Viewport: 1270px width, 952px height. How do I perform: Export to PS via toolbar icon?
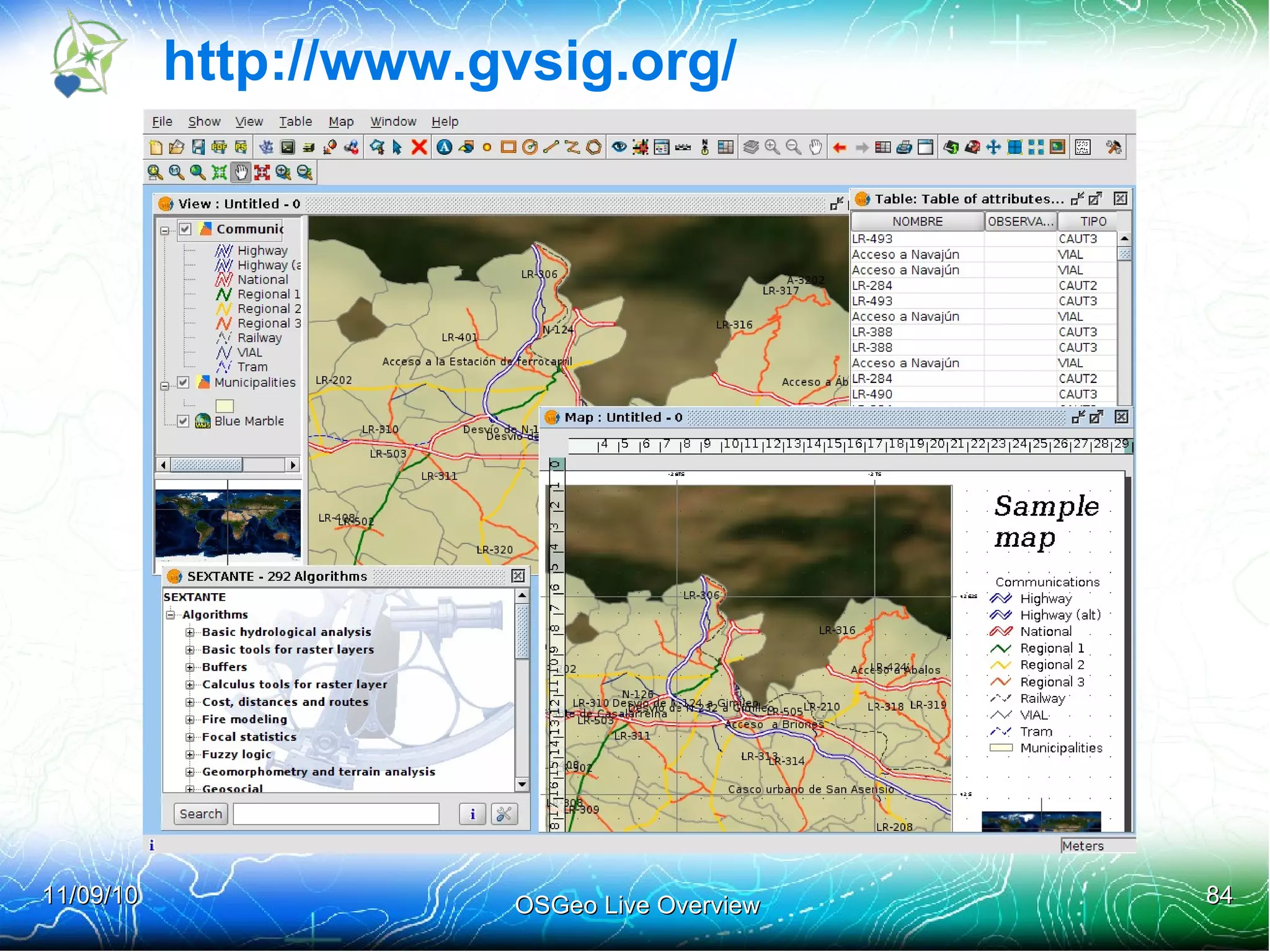(240, 148)
